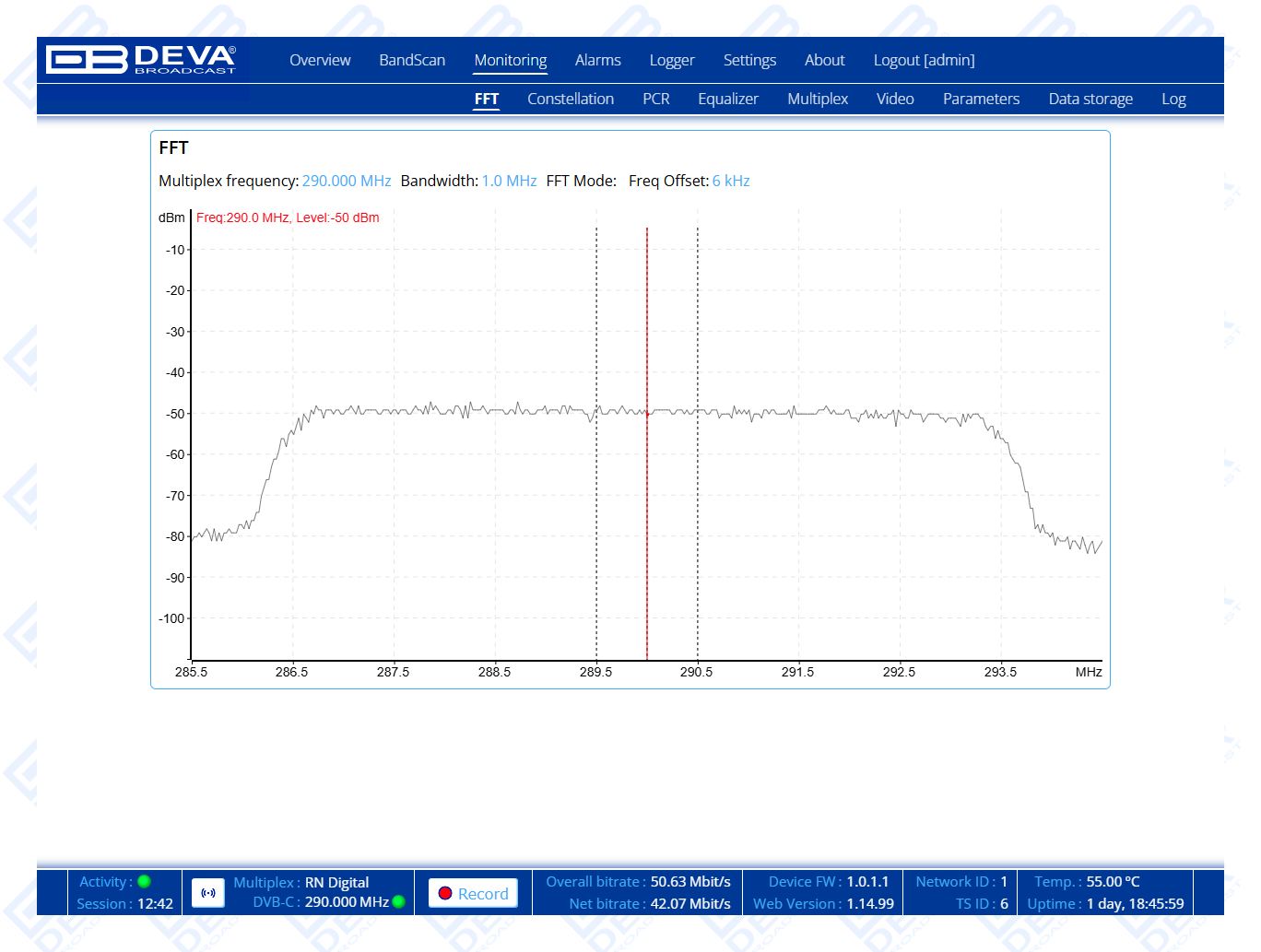Open the Settings menu
Image resolution: width=1261 pixels, height=952 pixels.
click(749, 61)
